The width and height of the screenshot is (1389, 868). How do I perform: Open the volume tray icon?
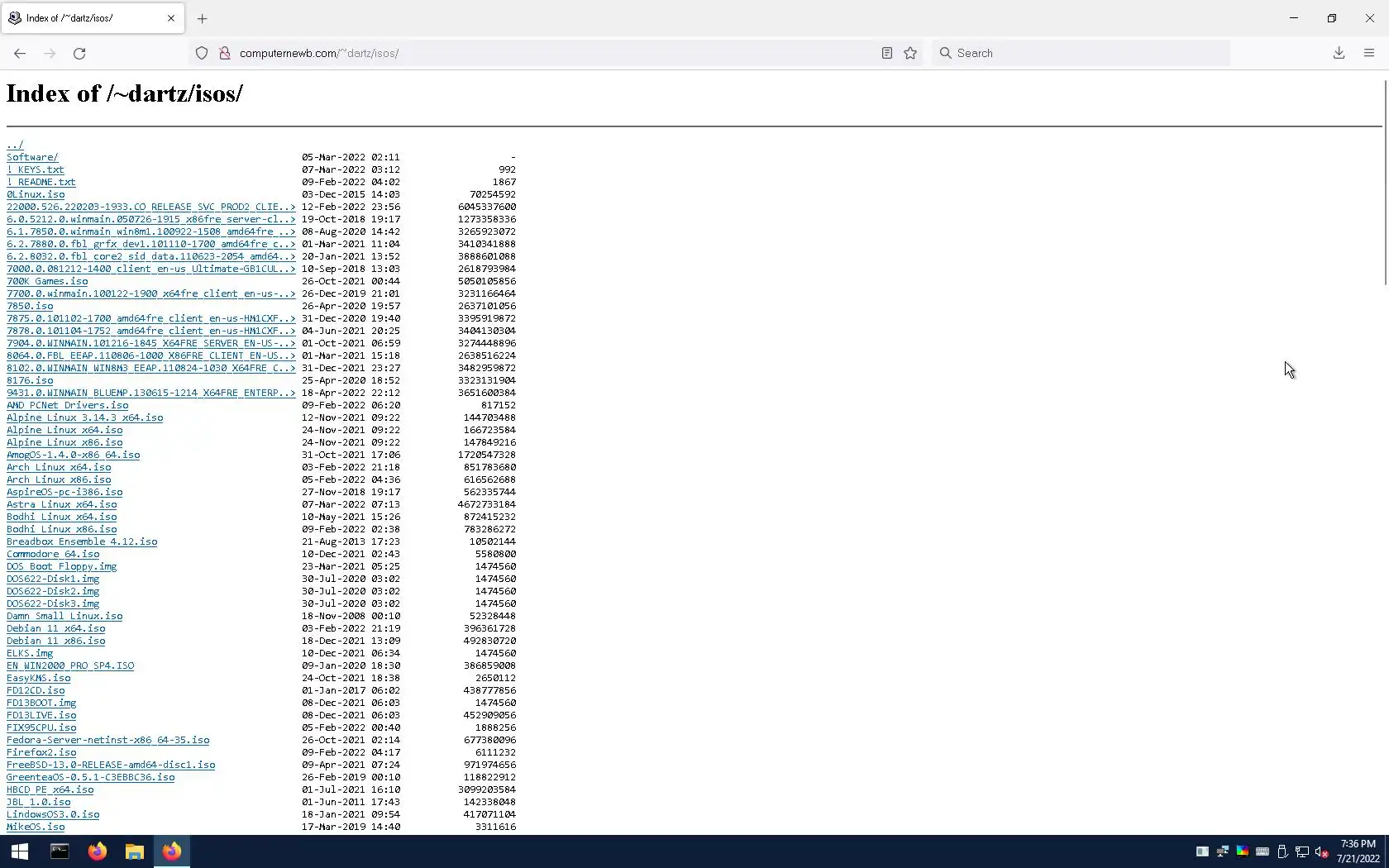point(1321,852)
